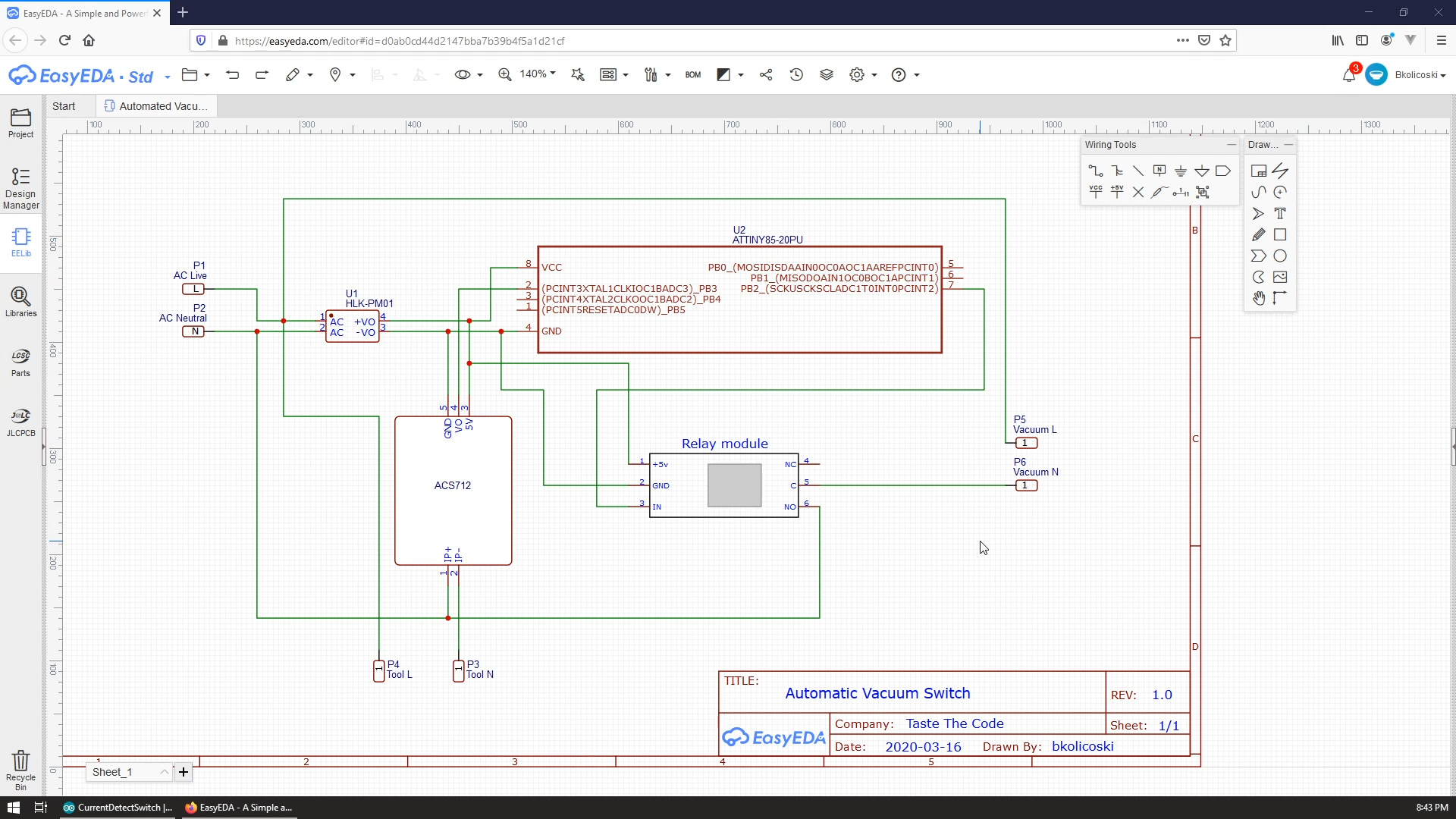
Task: Open the EELib panel
Action: [20, 243]
